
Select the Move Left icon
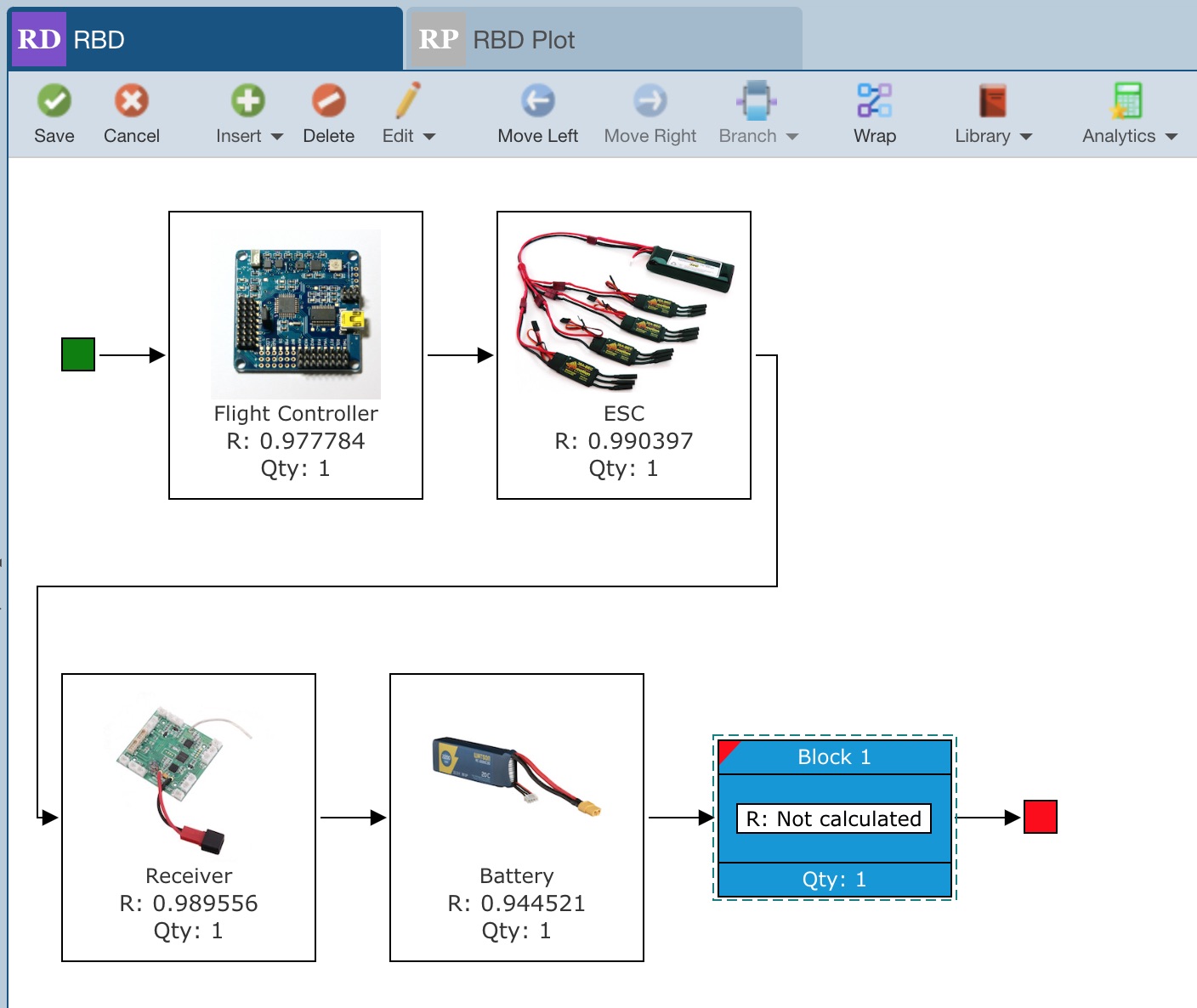(x=536, y=100)
